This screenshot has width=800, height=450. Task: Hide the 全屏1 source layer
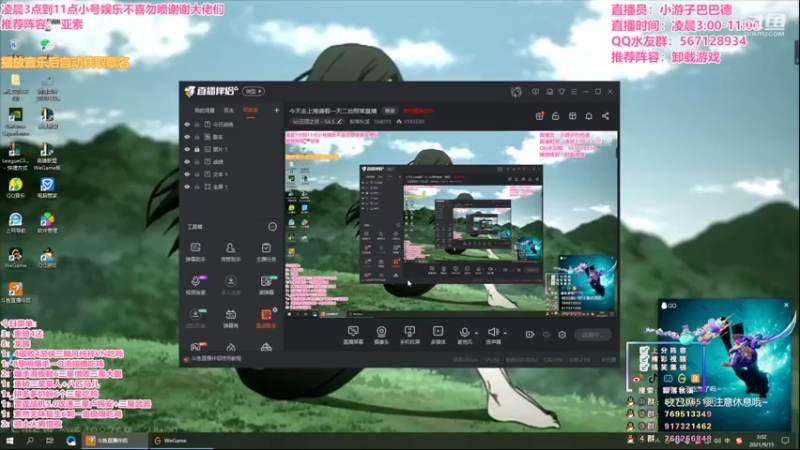(187, 187)
